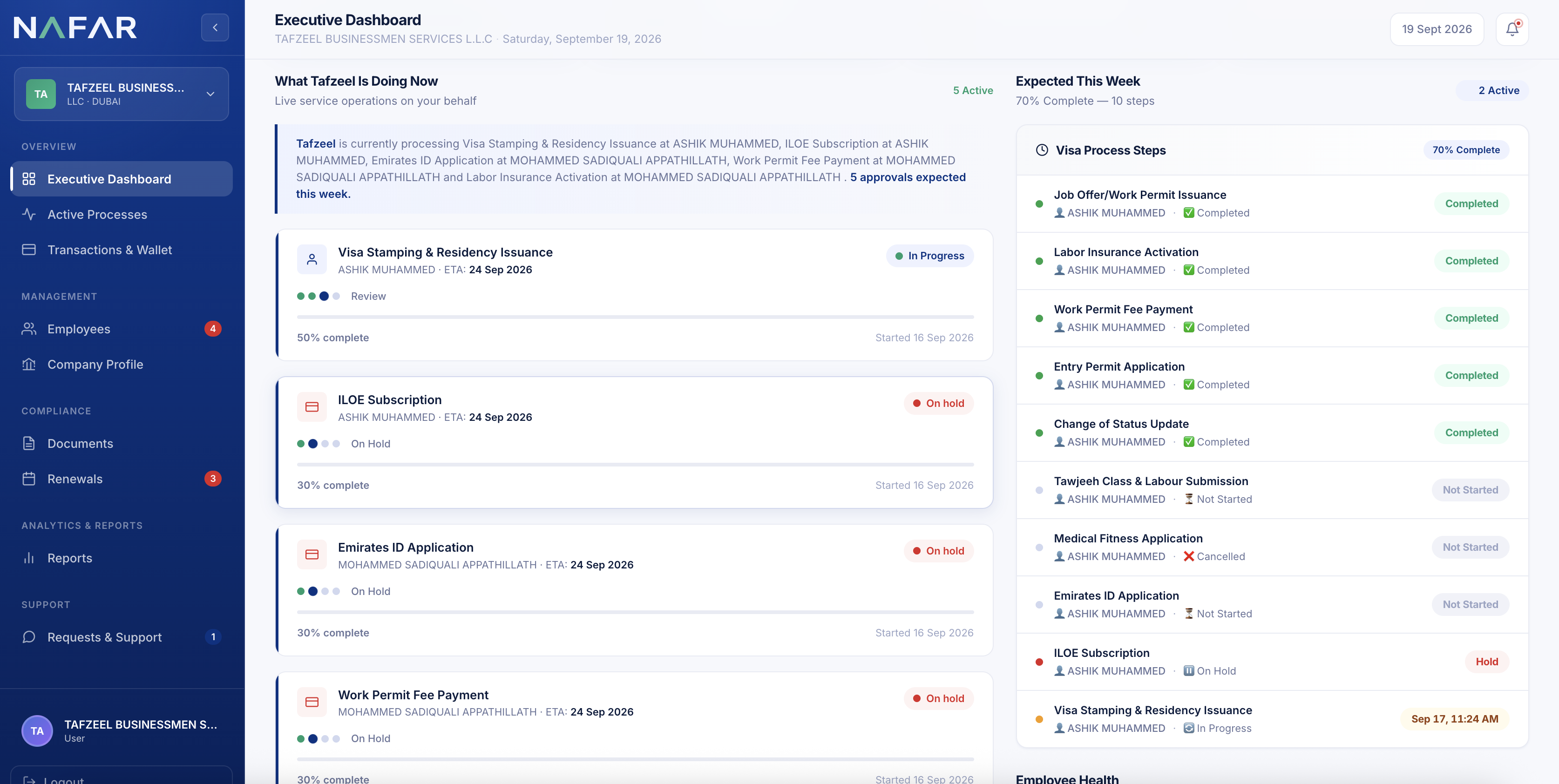Click the Transactions & Wallet card icon
The height and width of the screenshot is (784, 1559).
pos(28,250)
